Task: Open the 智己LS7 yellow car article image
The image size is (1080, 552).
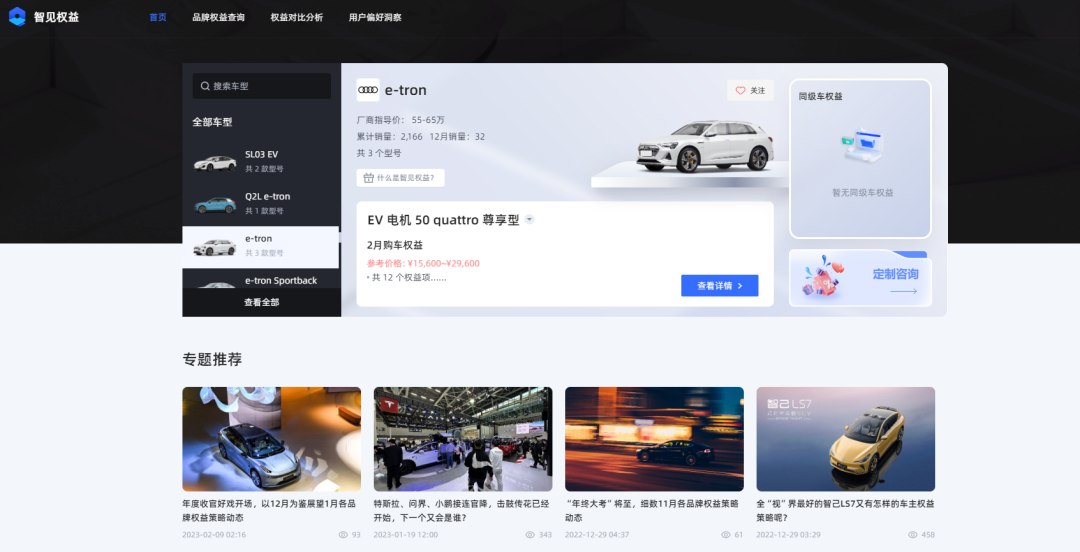Action: [846, 439]
